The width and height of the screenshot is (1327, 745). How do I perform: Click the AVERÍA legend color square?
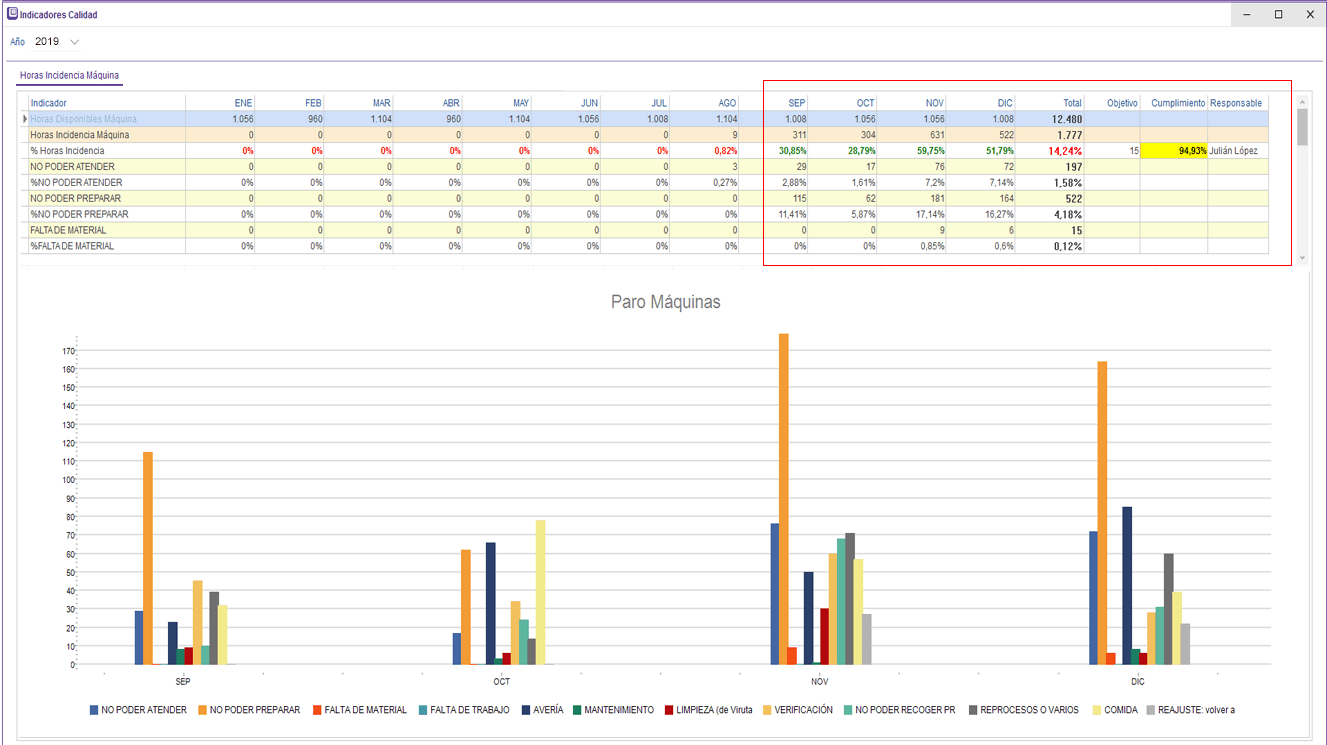click(529, 710)
